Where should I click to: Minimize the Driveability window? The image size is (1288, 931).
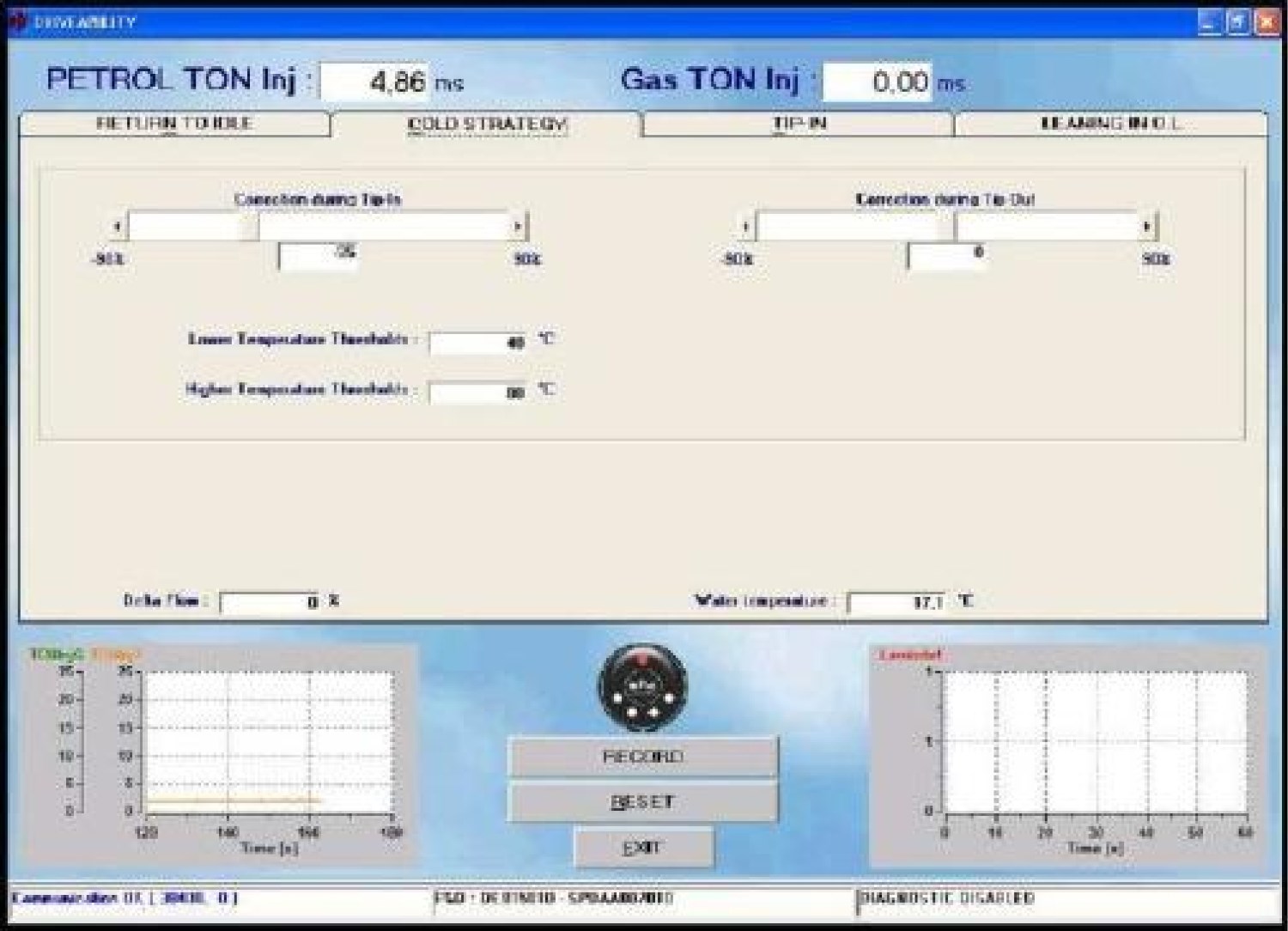pos(1209,22)
